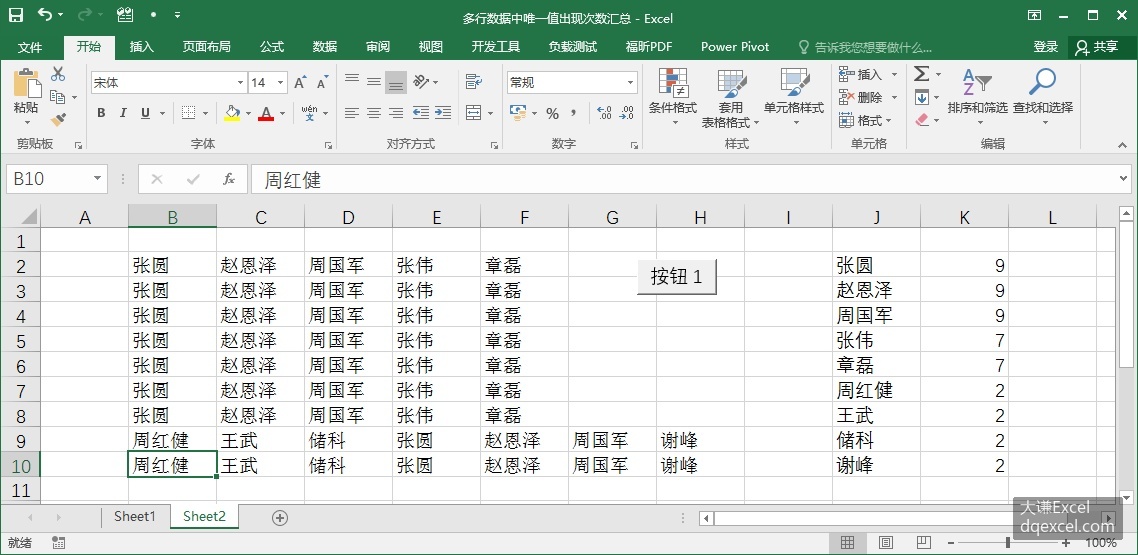Toggle Bold formatting
The width and height of the screenshot is (1138, 555).
click(x=101, y=113)
